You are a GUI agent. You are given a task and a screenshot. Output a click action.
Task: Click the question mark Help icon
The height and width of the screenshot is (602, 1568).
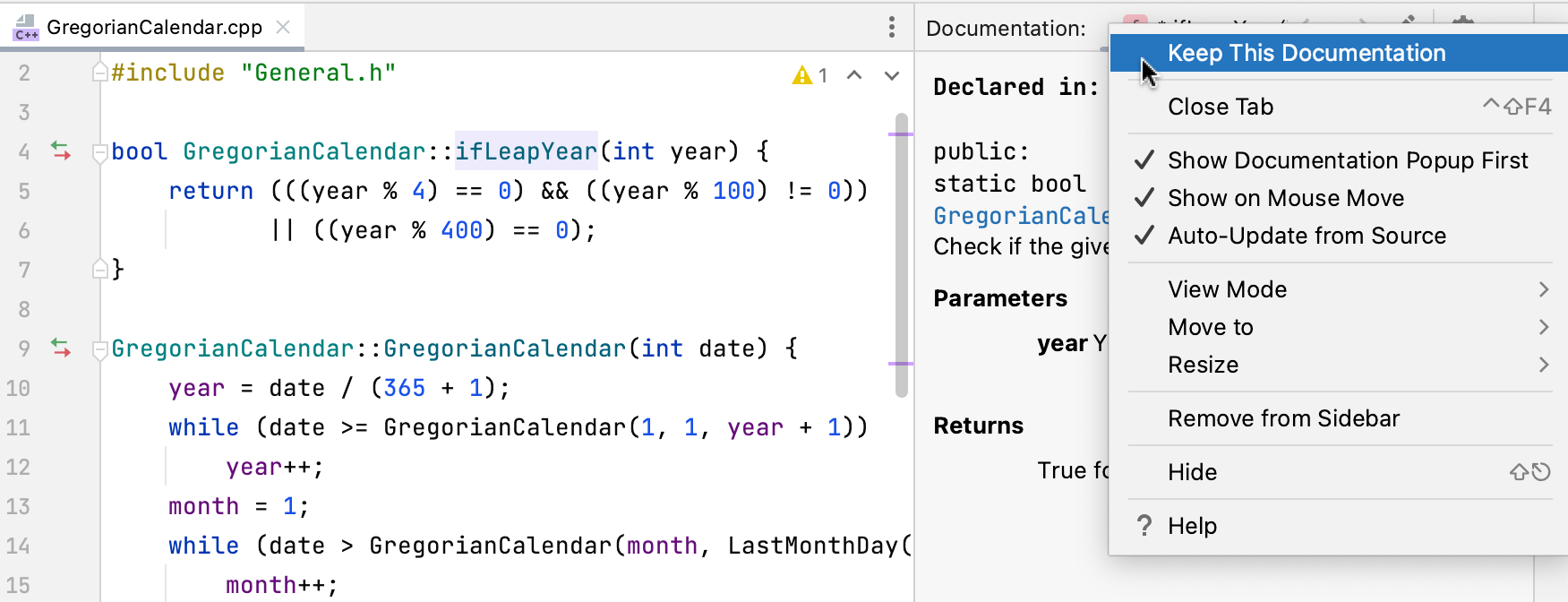pos(1144,526)
